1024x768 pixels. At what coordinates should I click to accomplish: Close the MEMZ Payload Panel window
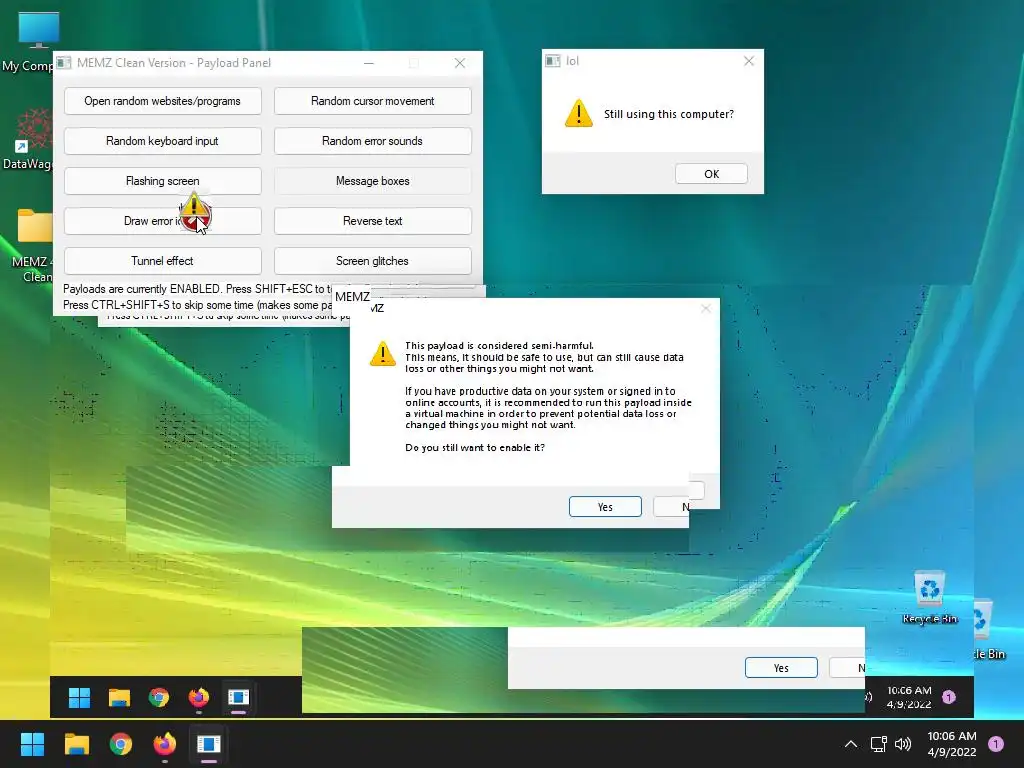point(460,63)
